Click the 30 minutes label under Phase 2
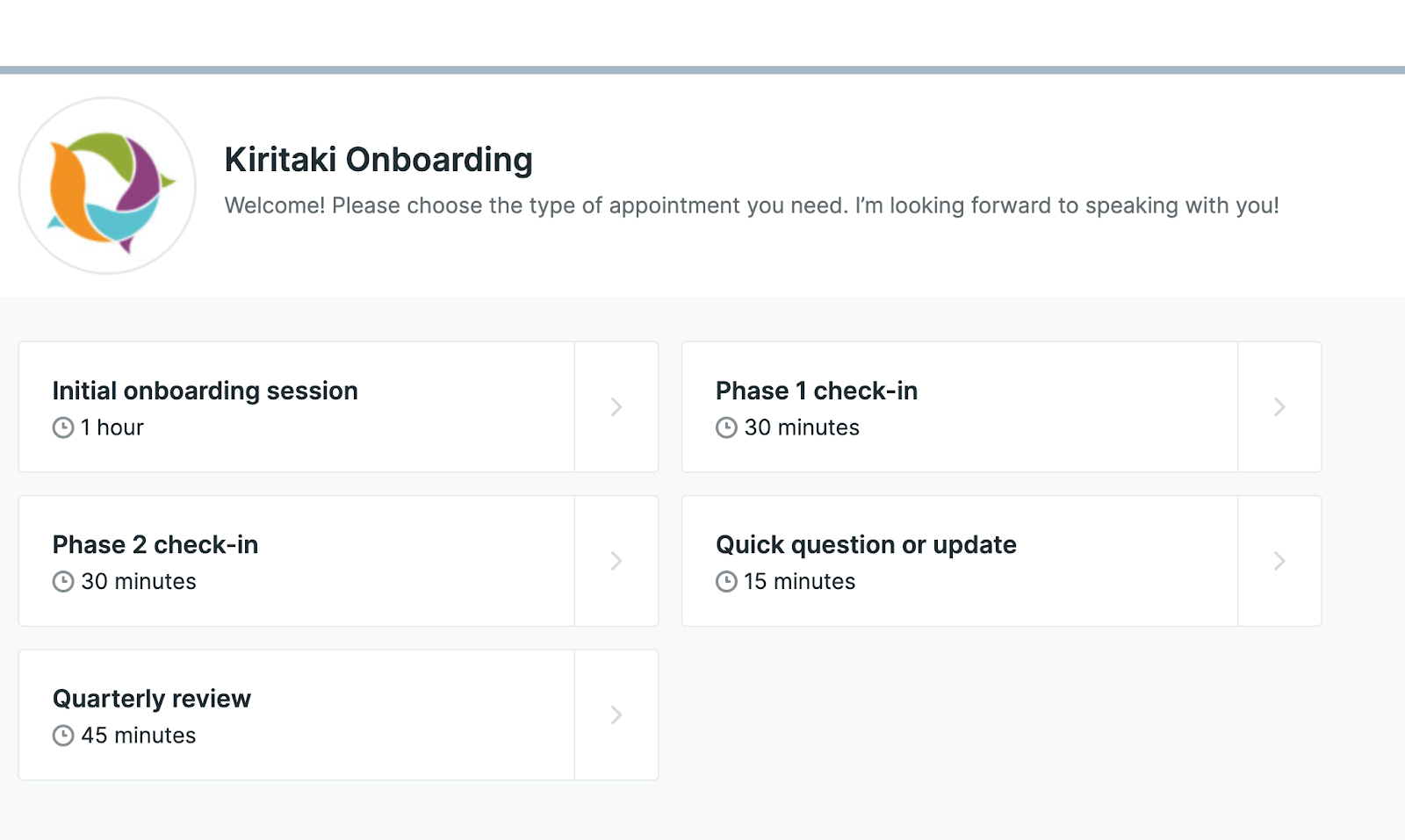 pyautogui.click(x=138, y=581)
